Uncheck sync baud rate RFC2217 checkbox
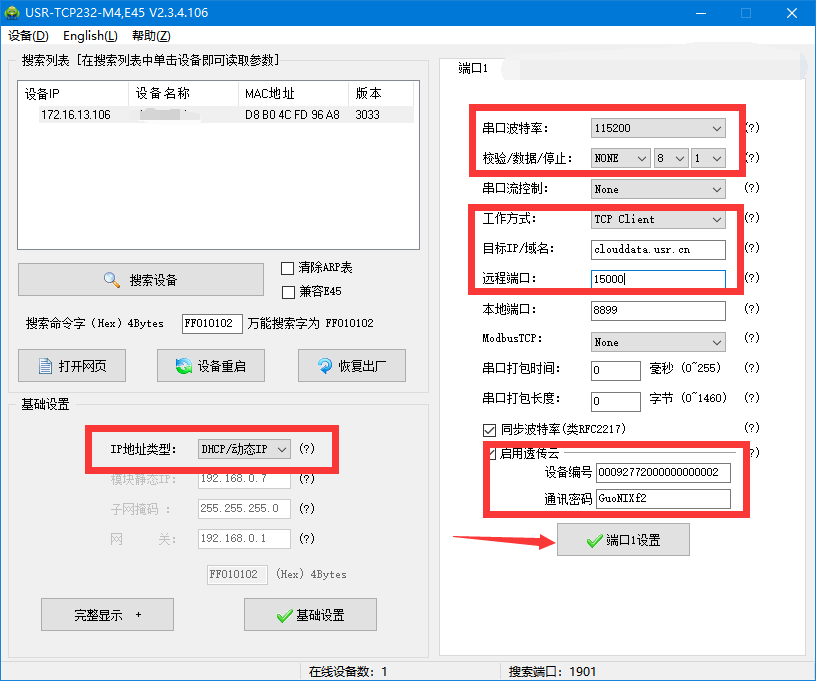This screenshot has width=816, height=681. point(490,429)
